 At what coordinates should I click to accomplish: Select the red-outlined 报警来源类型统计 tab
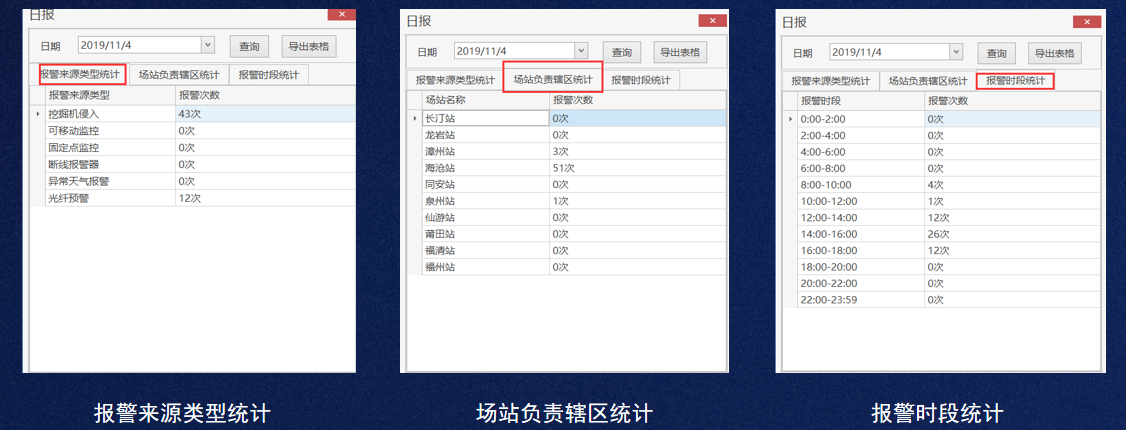[82, 74]
